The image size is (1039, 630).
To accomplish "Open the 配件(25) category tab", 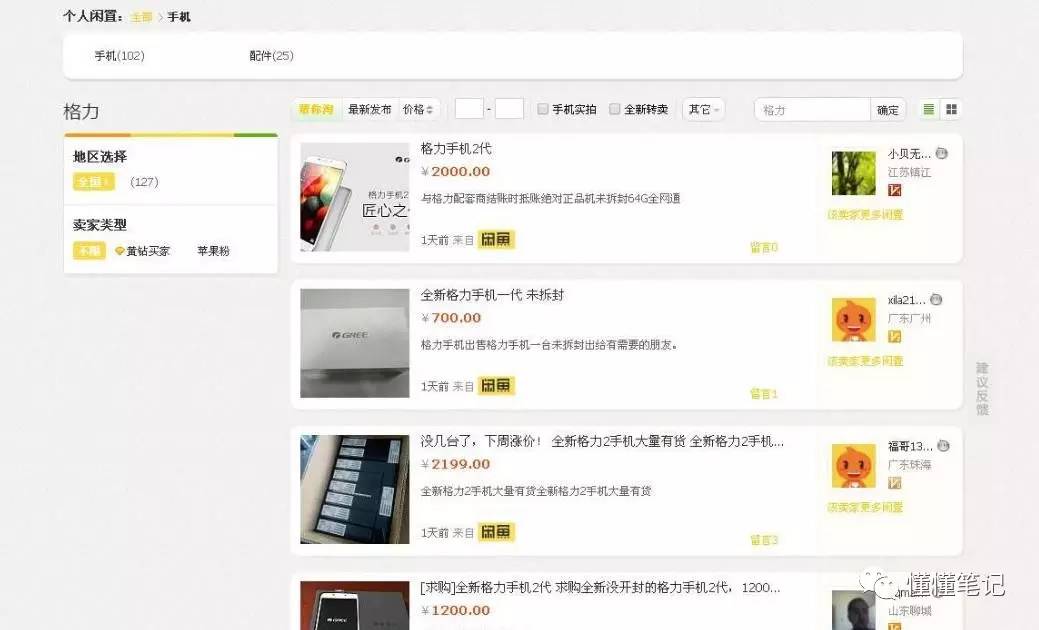I will click(x=271, y=56).
